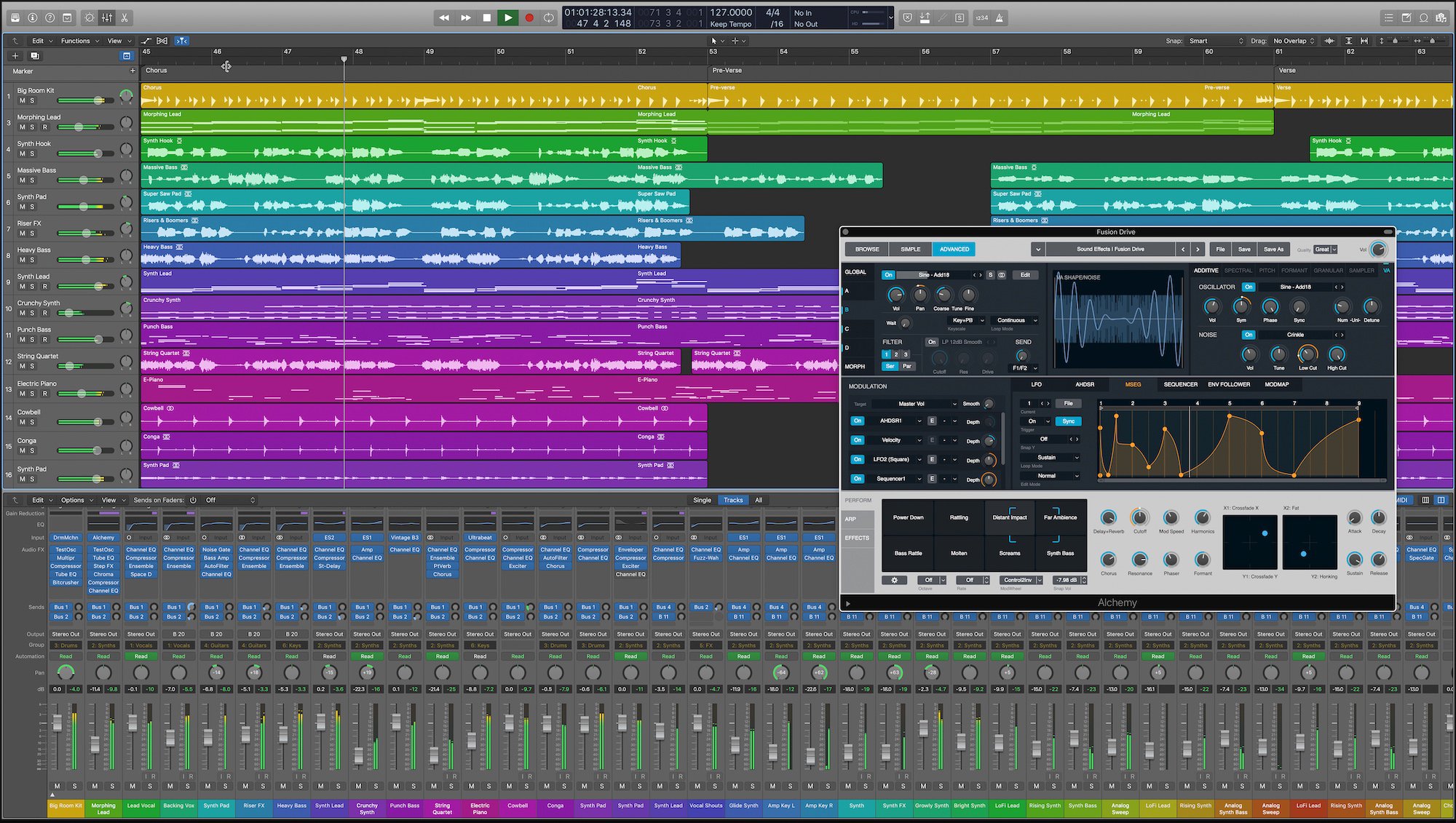The width and height of the screenshot is (1456, 823).
Task: Toggle Cycle mode in transport
Action: point(549,17)
